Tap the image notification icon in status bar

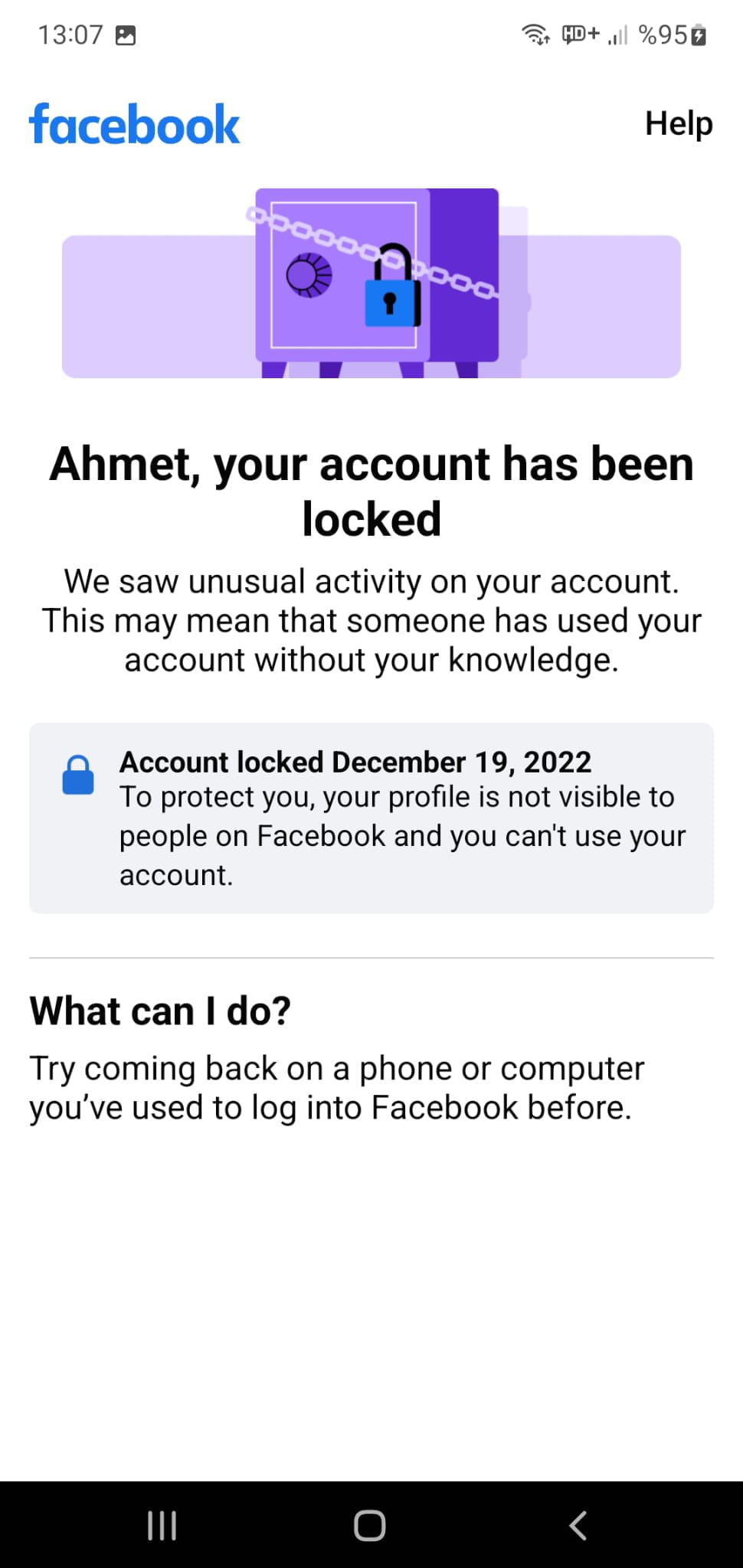126,35
